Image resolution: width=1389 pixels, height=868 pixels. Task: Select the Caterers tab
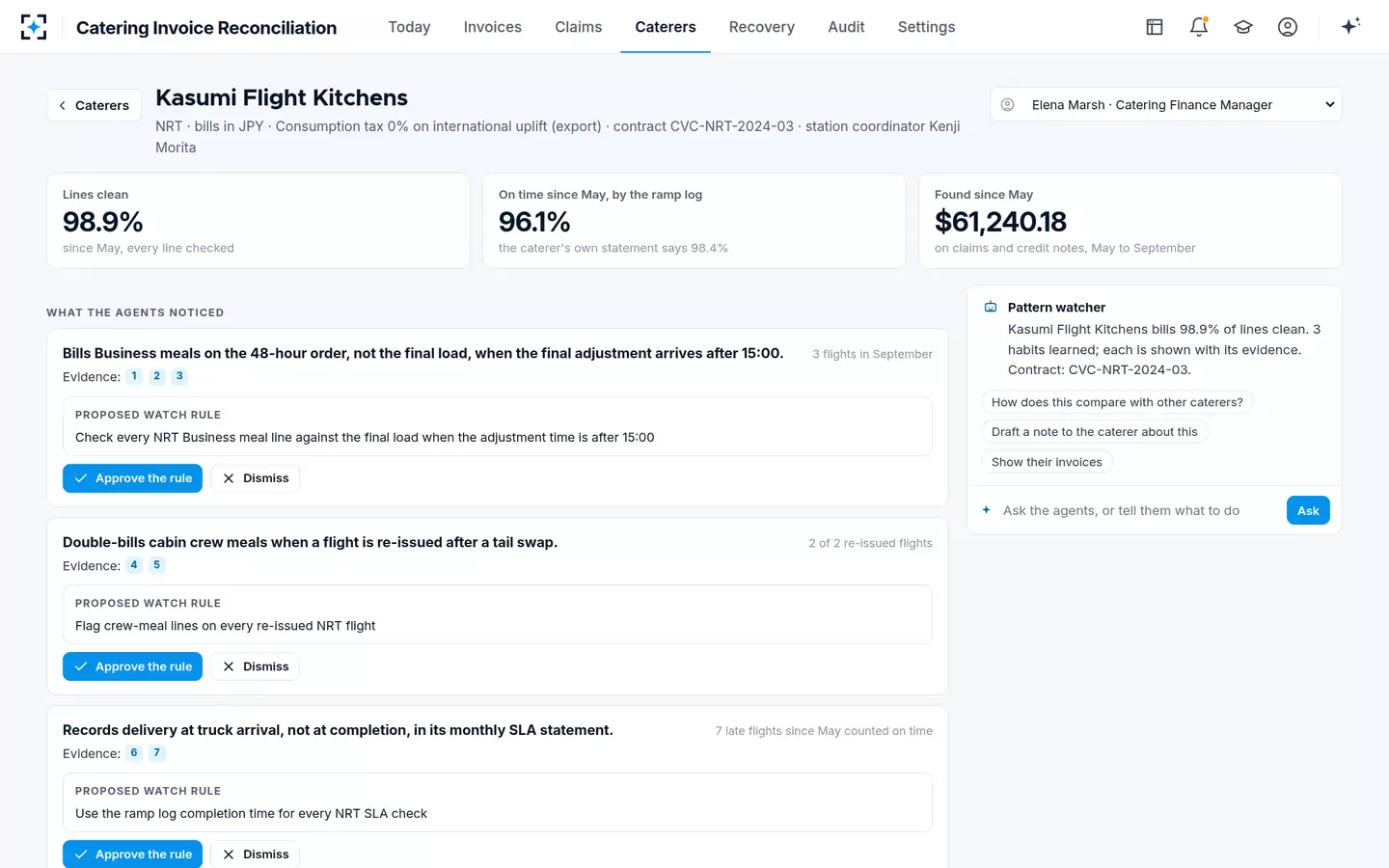(x=666, y=27)
